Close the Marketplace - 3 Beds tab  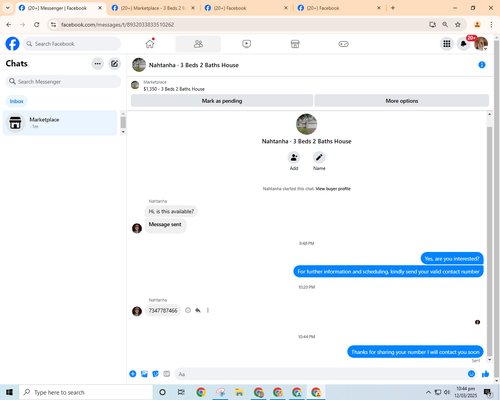tap(193, 8)
